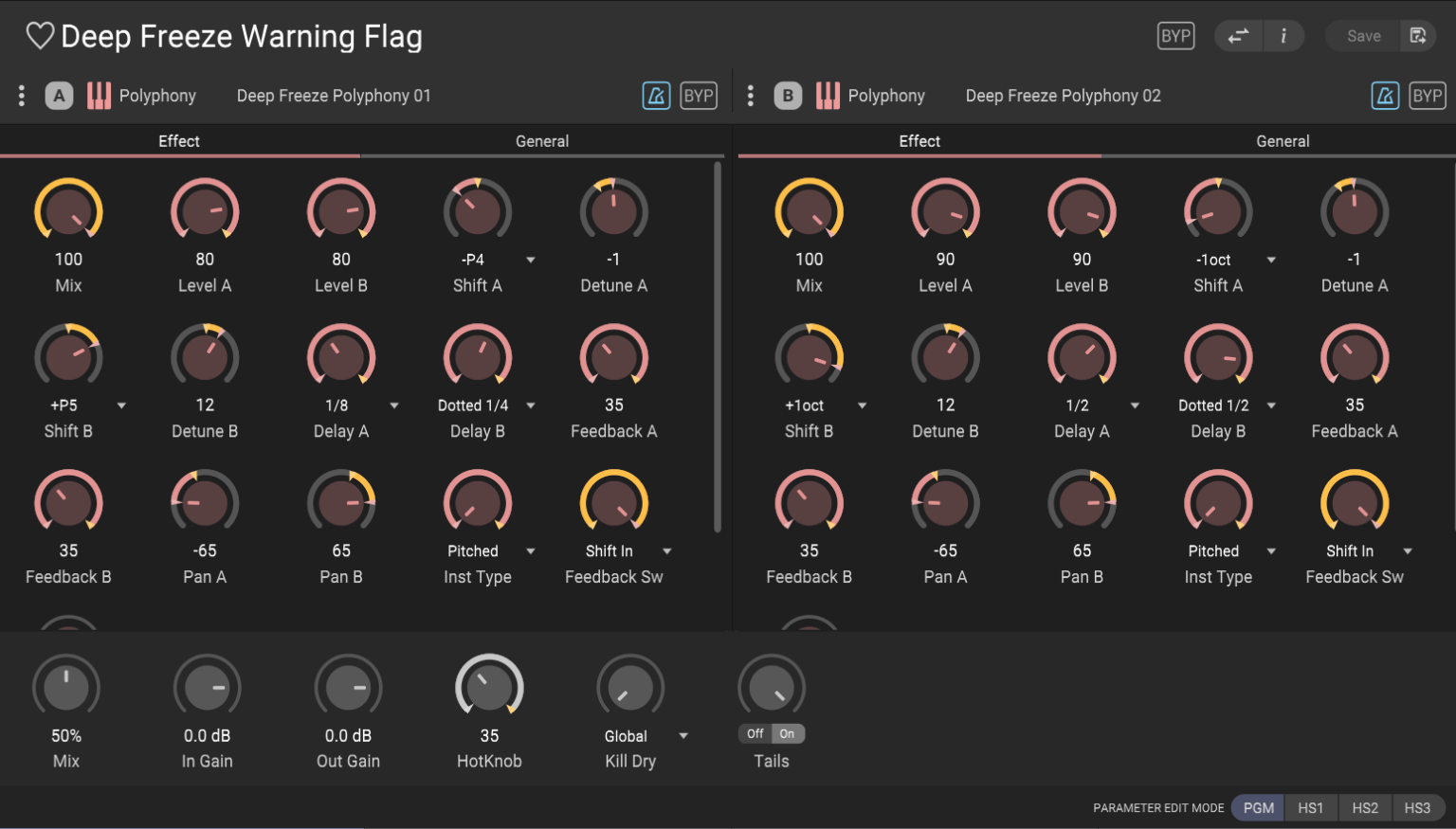Viewport: 1456px width, 829px height.
Task: Open the Kill Dry Global dropdown
Action: pos(683,736)
